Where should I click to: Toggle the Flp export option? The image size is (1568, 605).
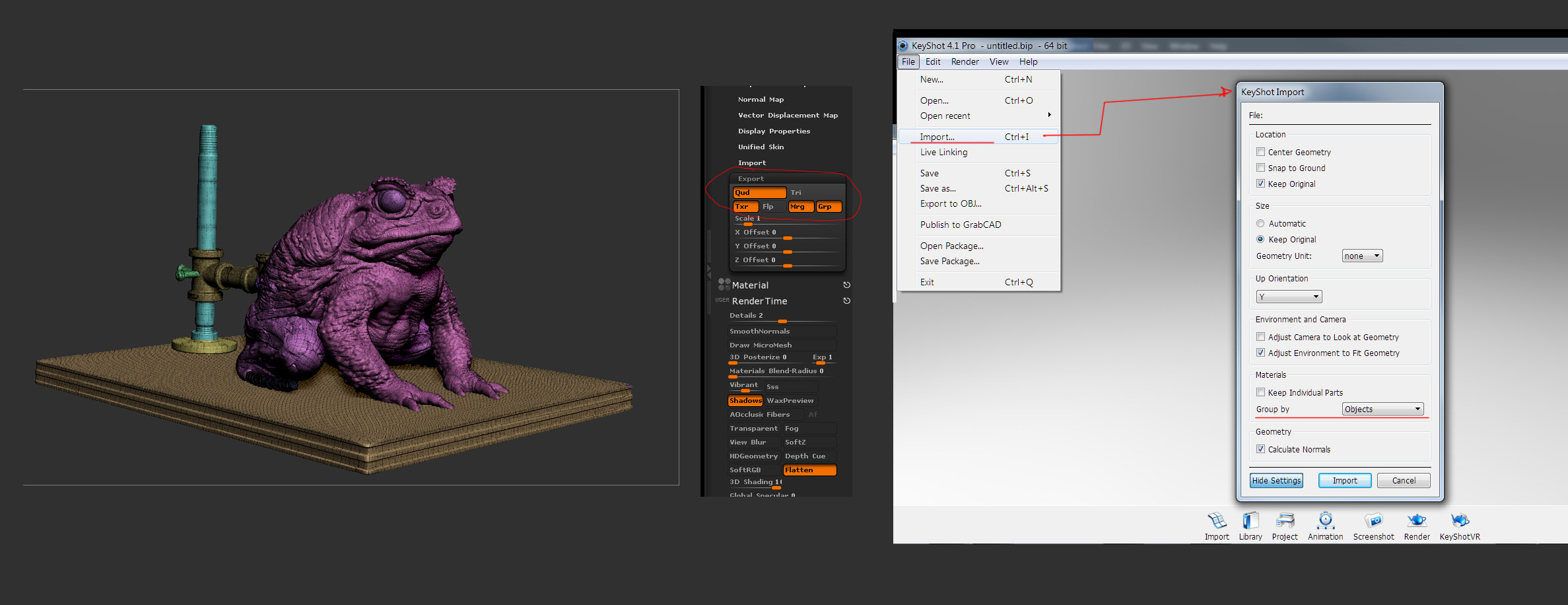point(773,207)
